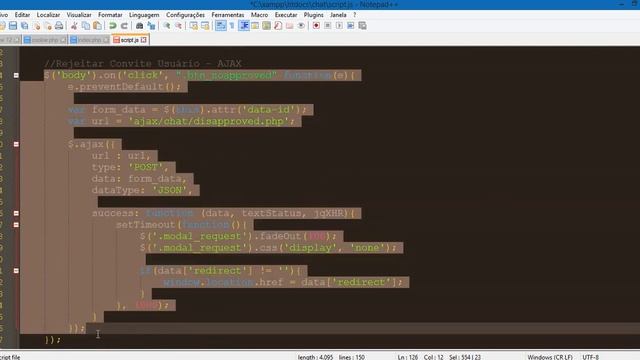Click the Run macro multiple times icon

350,26
